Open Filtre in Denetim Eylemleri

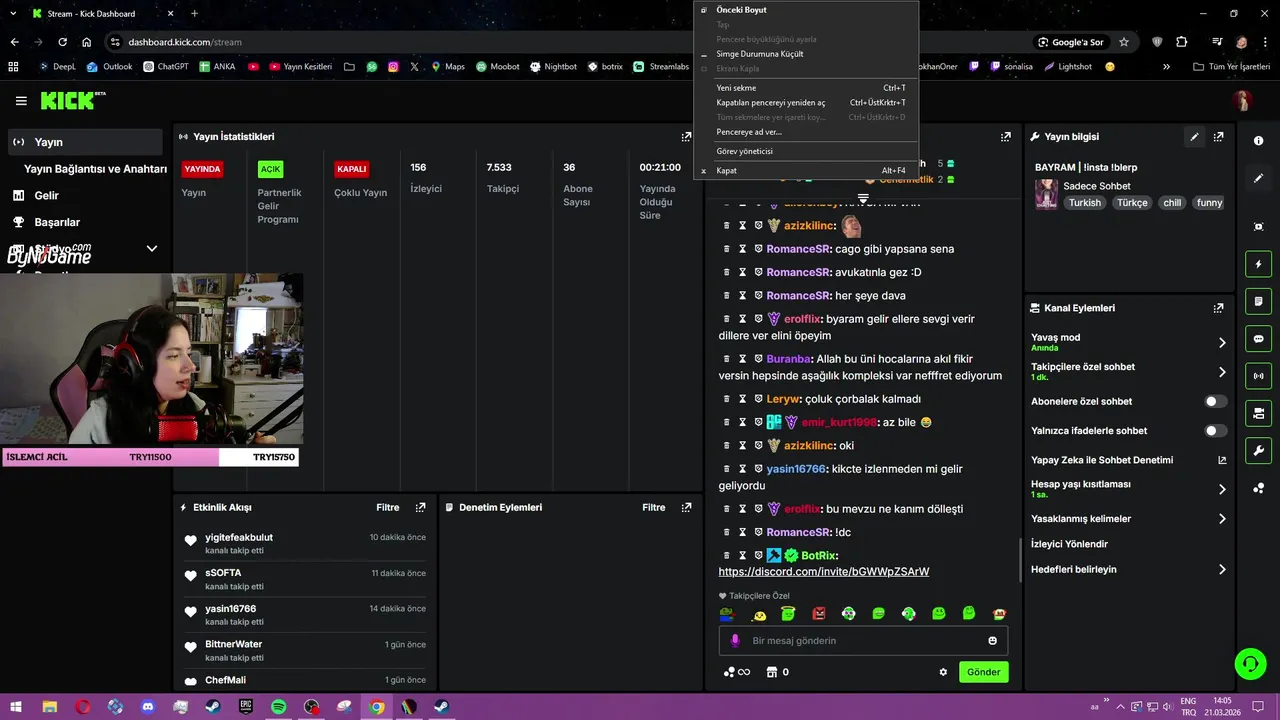tap(654, 508)
